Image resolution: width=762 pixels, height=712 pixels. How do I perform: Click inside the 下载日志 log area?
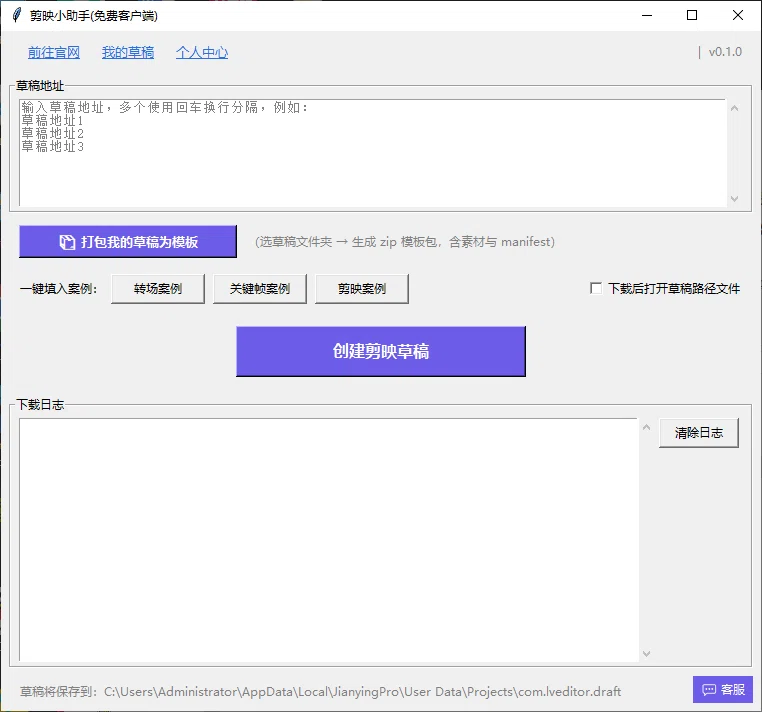[329, 539]
